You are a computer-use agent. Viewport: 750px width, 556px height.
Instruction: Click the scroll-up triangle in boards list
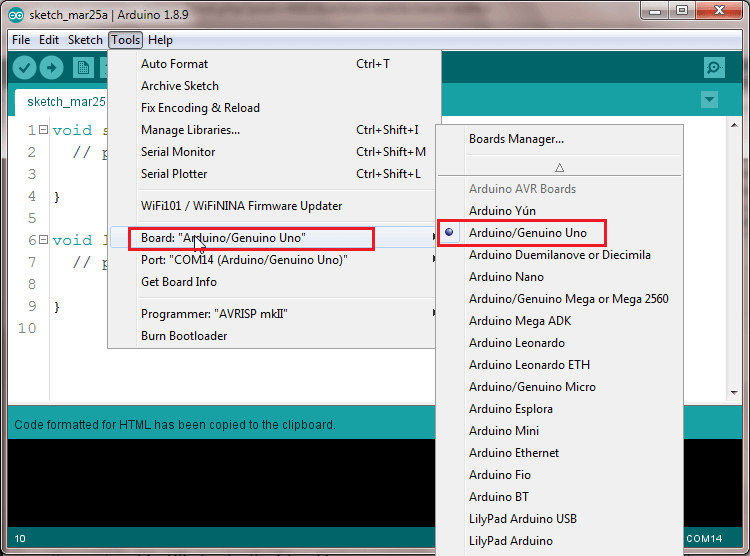(x=560, y=167)
